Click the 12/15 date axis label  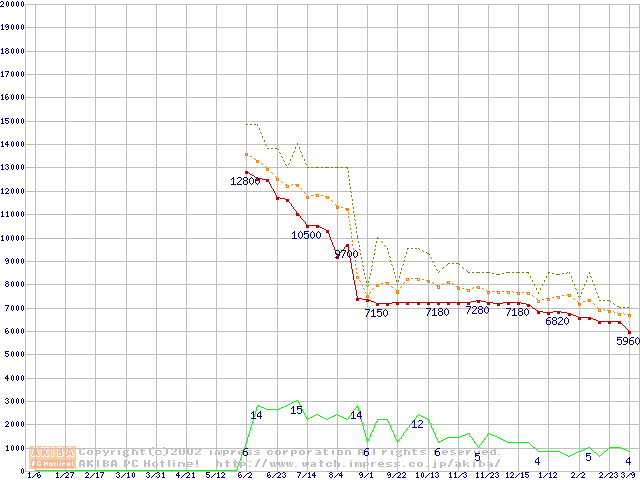pyautogui.click(x=517, y=475)
